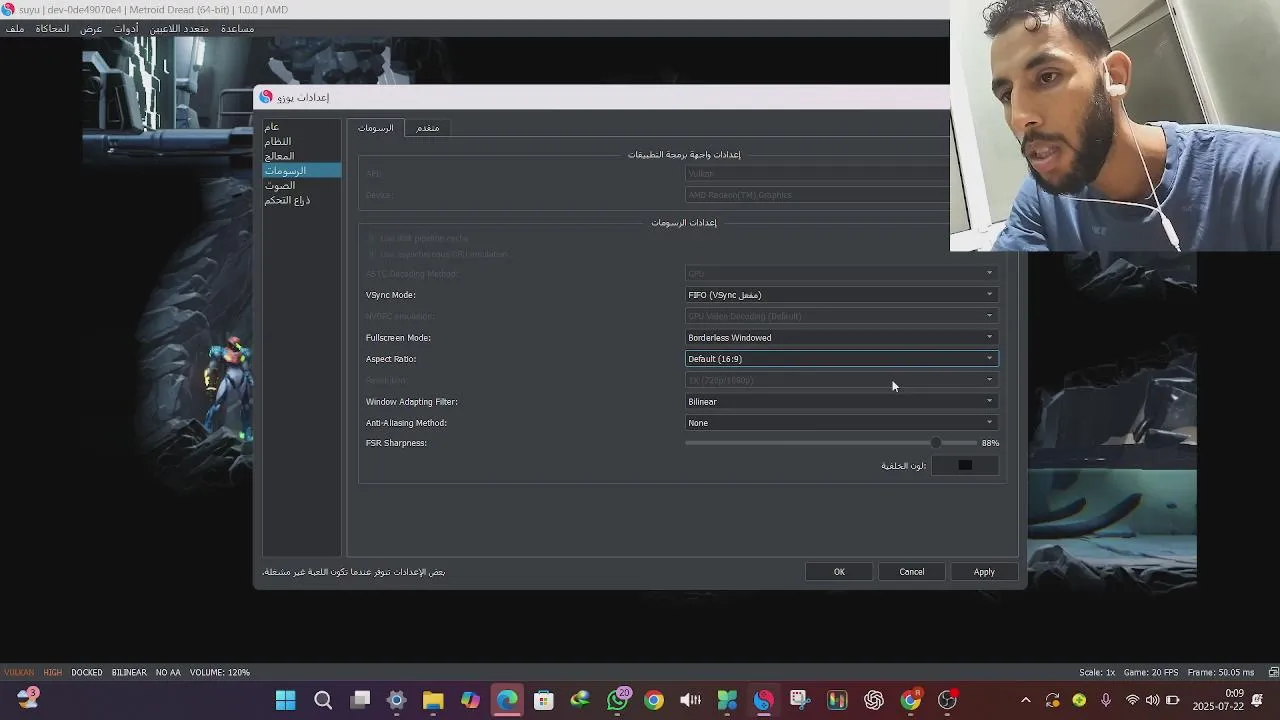Click the Cancel button
Screen dimensions: 1280x720
pos(912,572)
